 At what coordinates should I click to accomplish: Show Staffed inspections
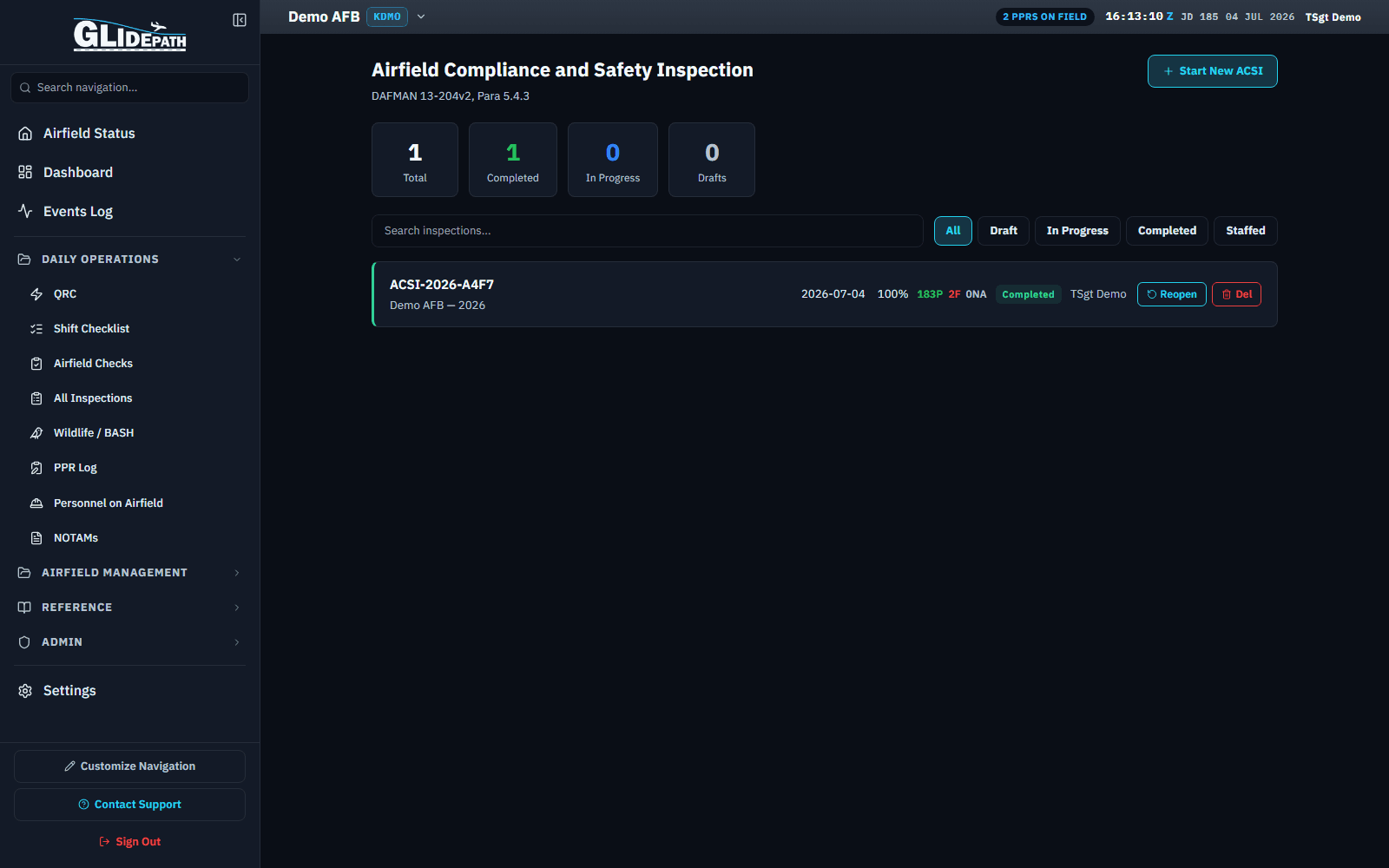(x=1246, y=231)
